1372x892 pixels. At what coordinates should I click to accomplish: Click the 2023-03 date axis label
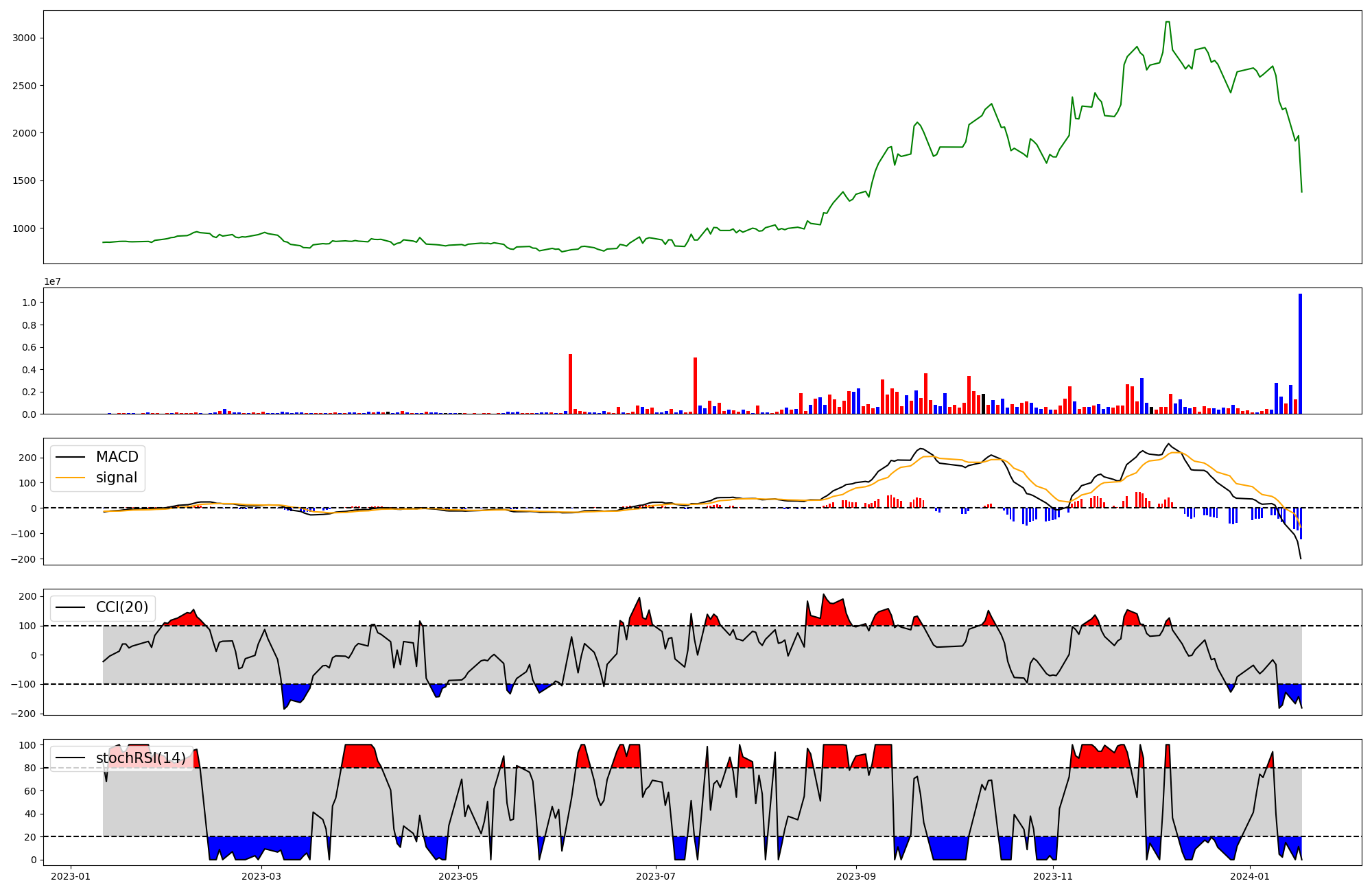click(x=261, y=876)
